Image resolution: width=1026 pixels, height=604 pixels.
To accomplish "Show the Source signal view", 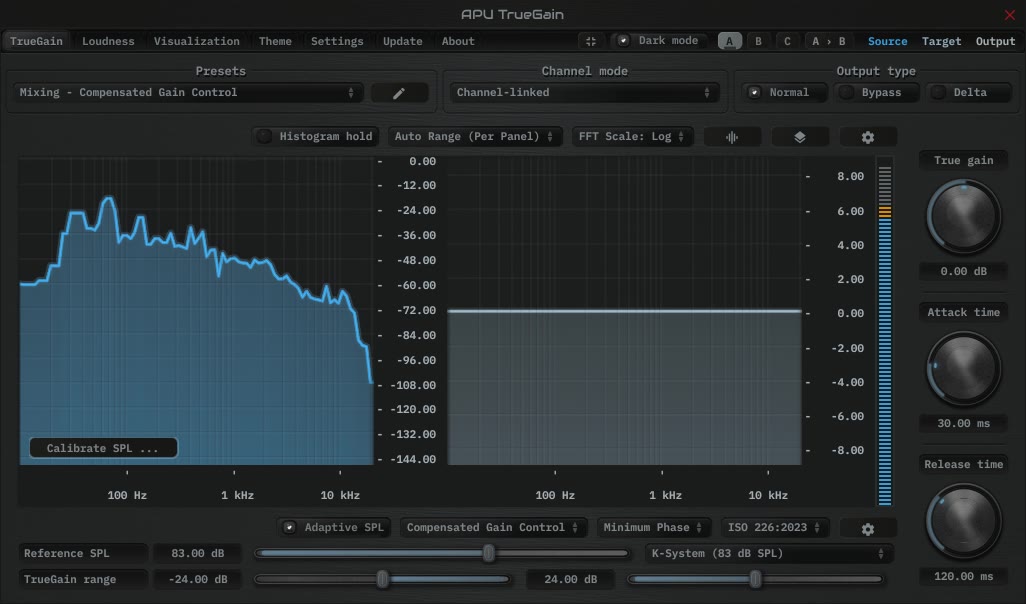I will click(887, 41).
